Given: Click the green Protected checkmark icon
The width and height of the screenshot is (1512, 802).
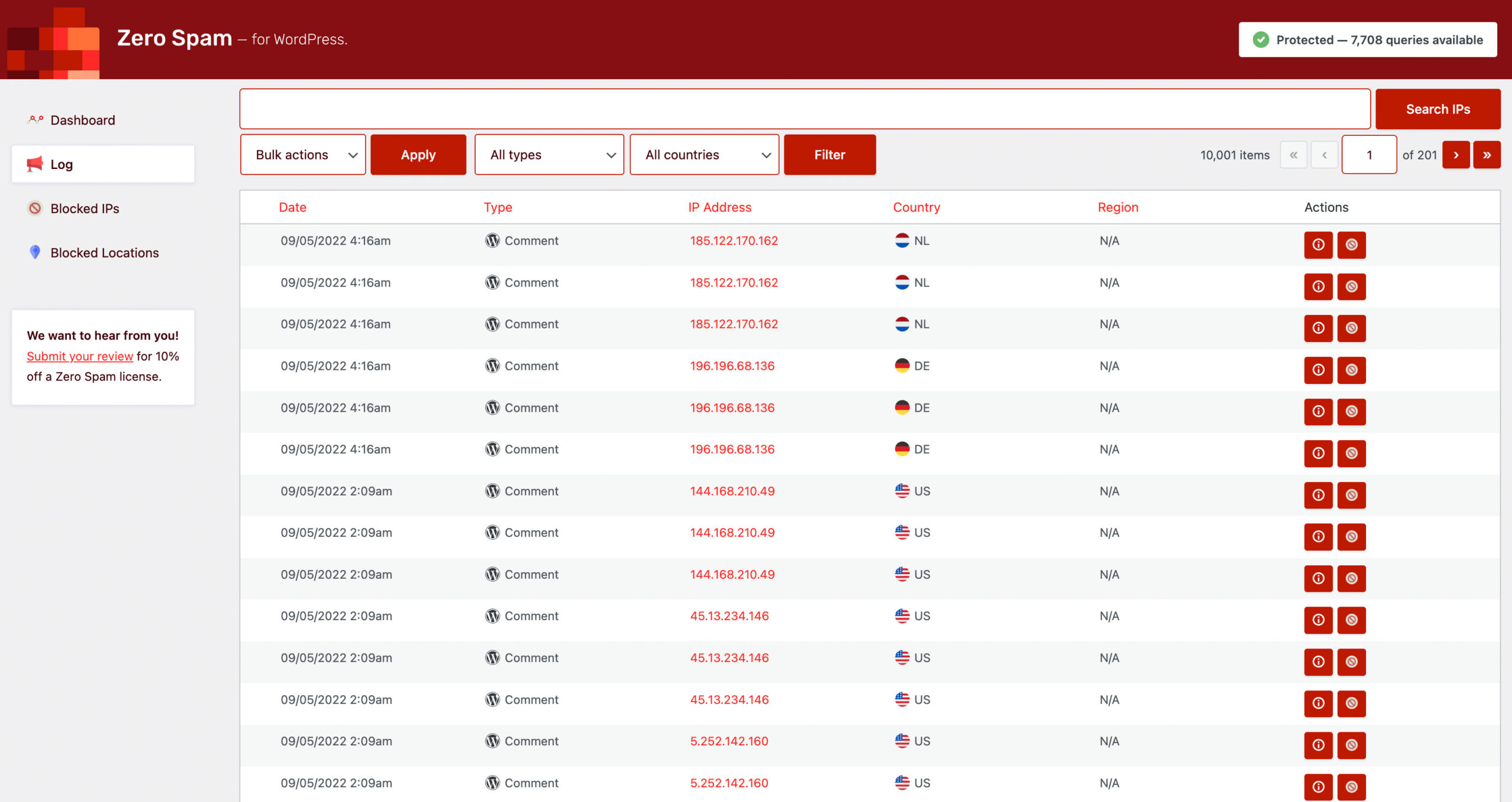Looking at the screenshot, I should coord(1261,40).
